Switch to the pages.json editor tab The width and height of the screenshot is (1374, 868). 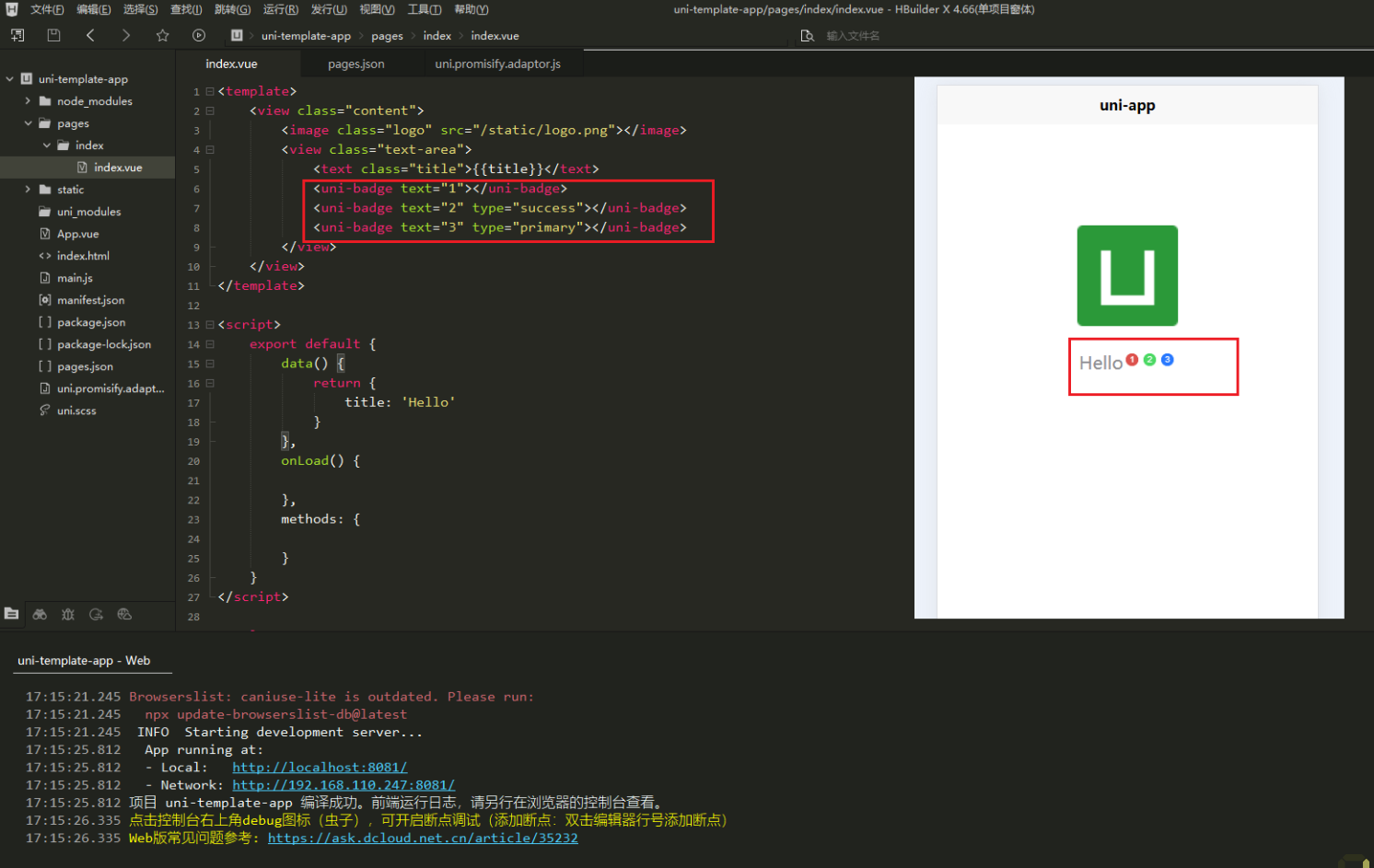click(x=356, y=64)
